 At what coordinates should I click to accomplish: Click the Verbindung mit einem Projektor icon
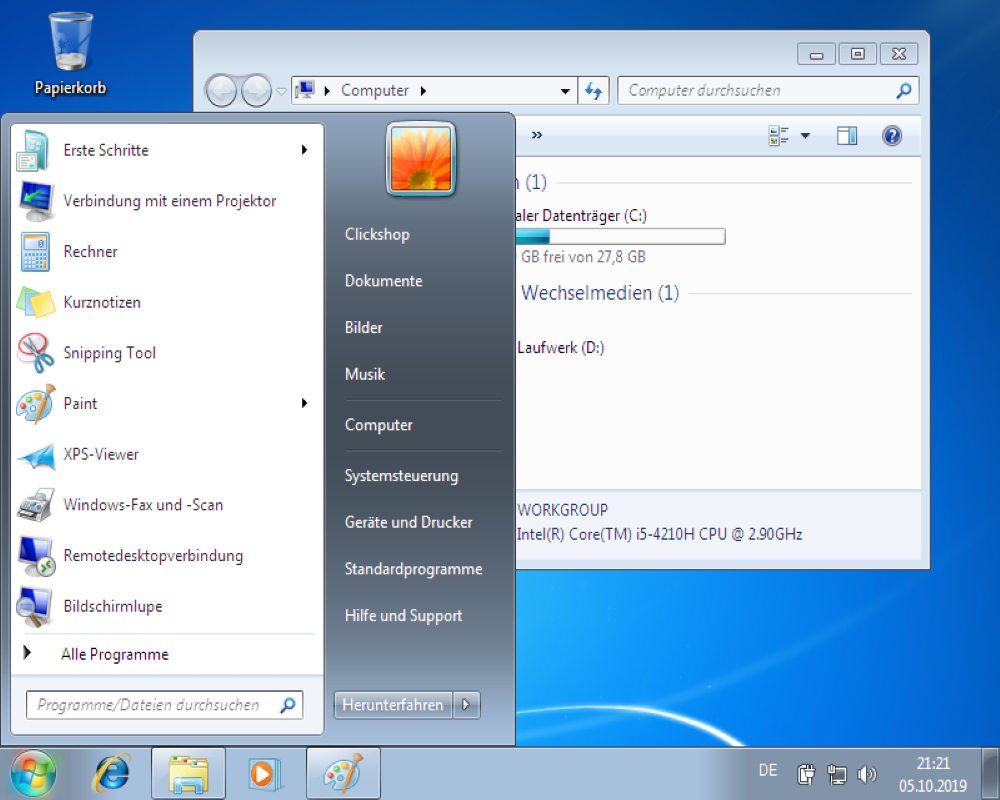tap(36, 201)
